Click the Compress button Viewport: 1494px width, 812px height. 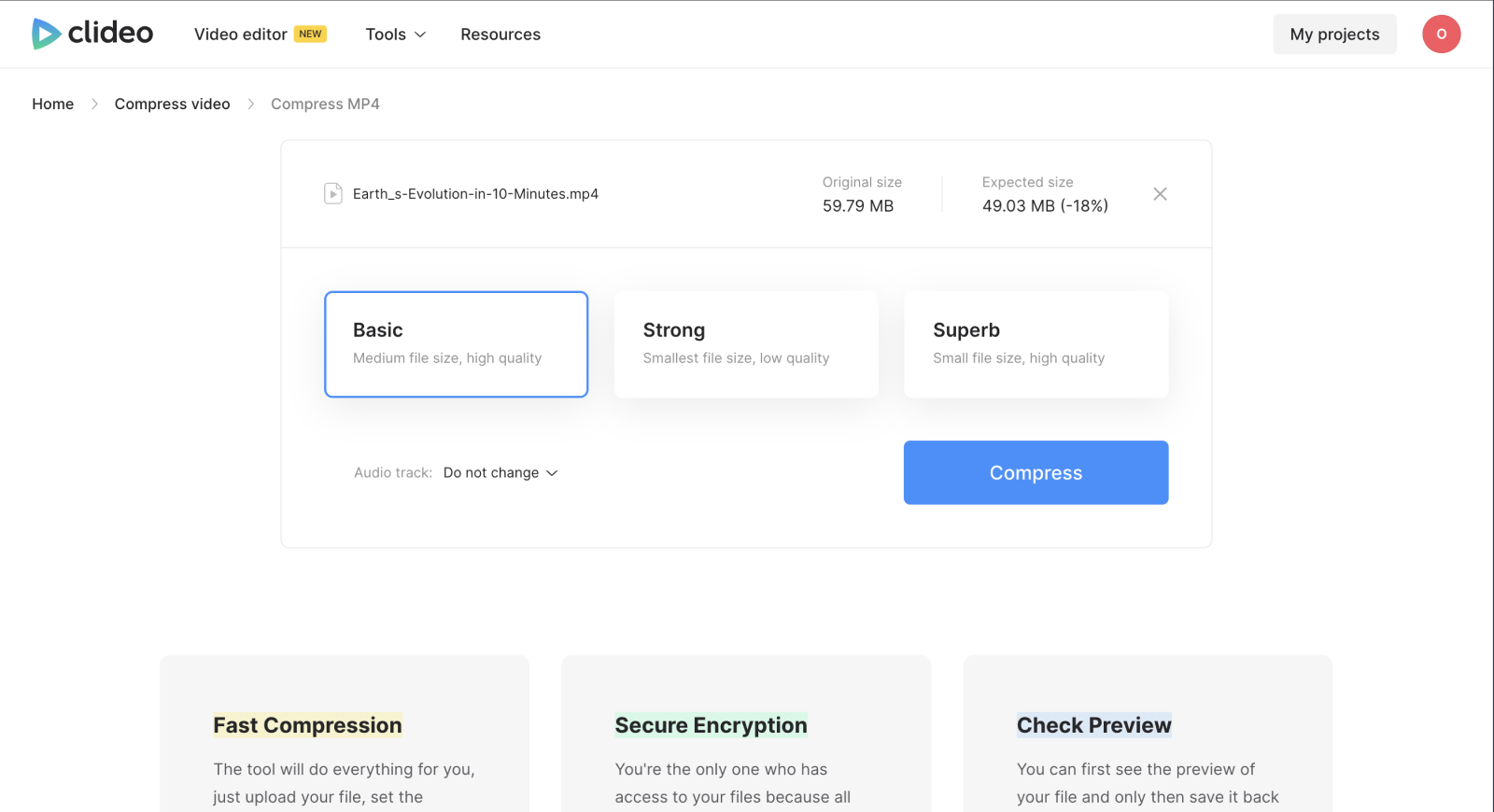click(x=1036, y=473)
